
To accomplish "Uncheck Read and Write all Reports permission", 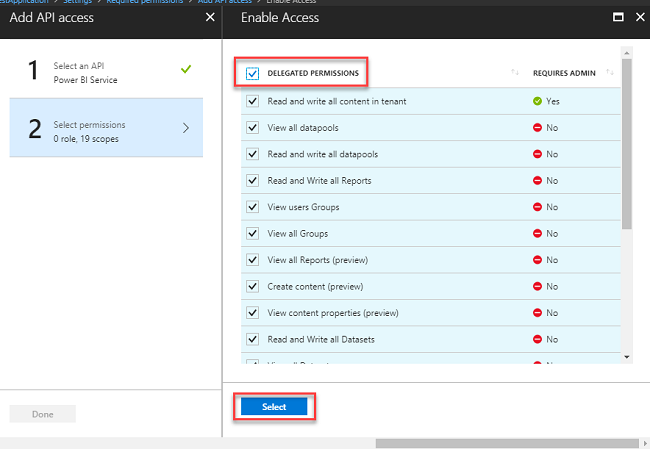I will coord(252,180).
